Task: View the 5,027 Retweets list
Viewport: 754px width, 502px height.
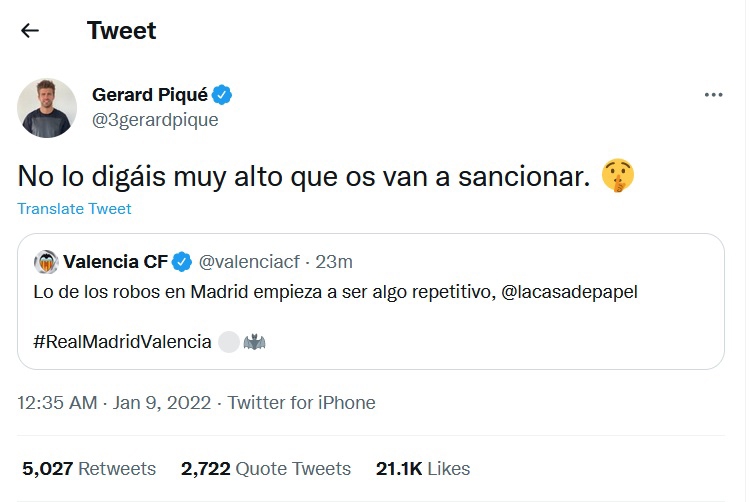Action: (x=89, y=468)
